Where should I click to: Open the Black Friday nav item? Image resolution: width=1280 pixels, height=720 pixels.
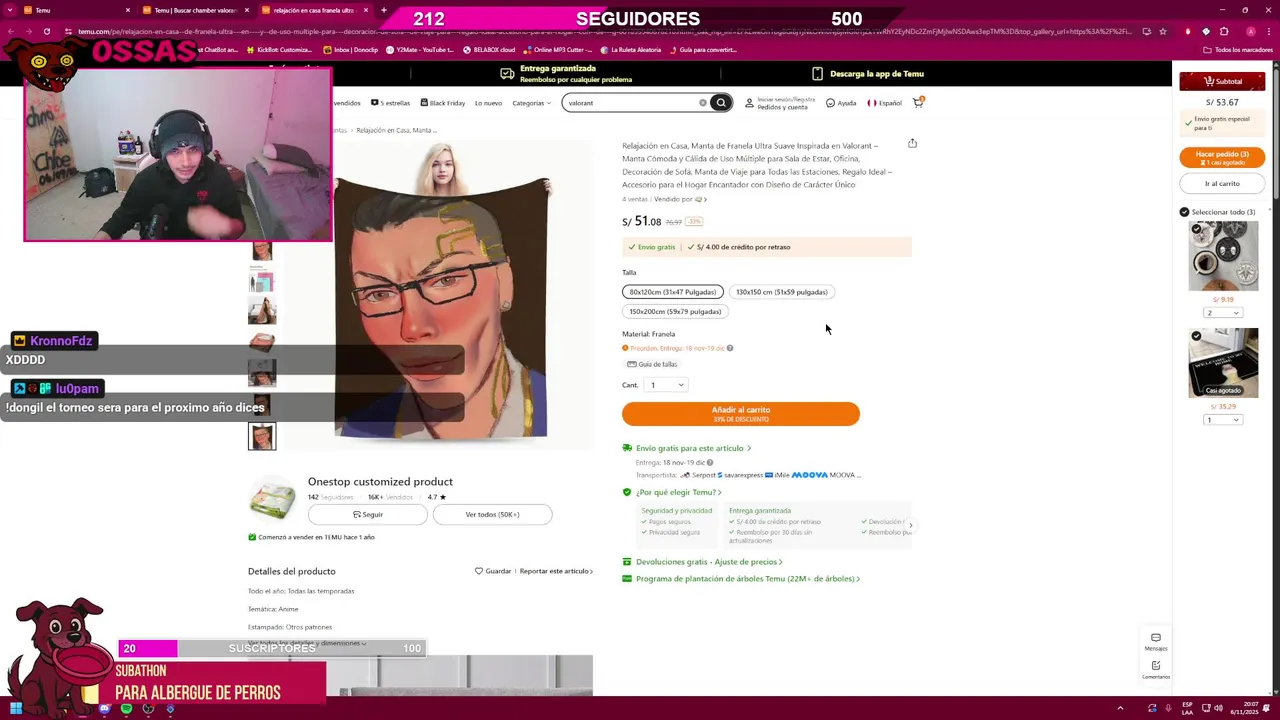(442, 103)
